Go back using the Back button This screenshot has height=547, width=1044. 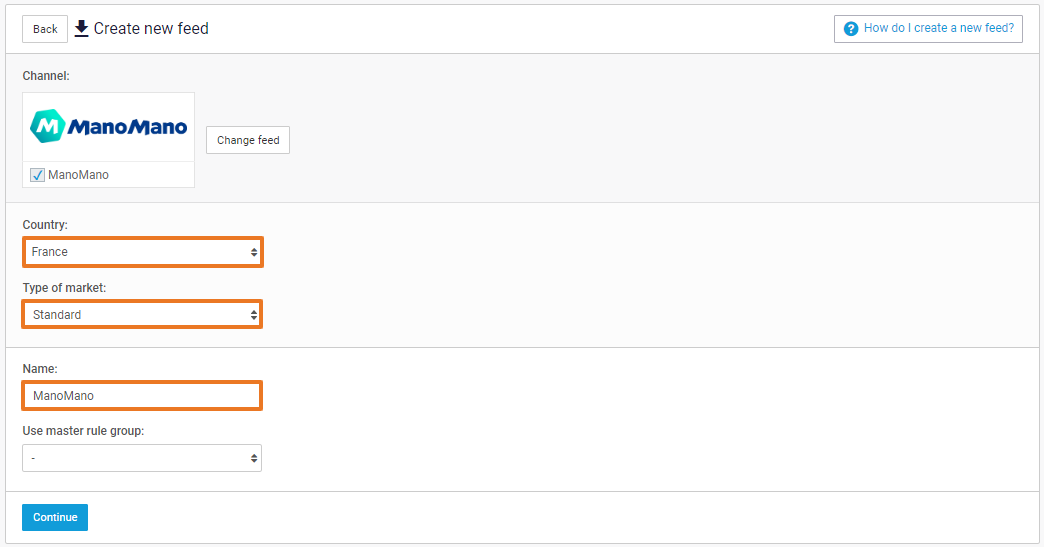click(x=45, y=29)
